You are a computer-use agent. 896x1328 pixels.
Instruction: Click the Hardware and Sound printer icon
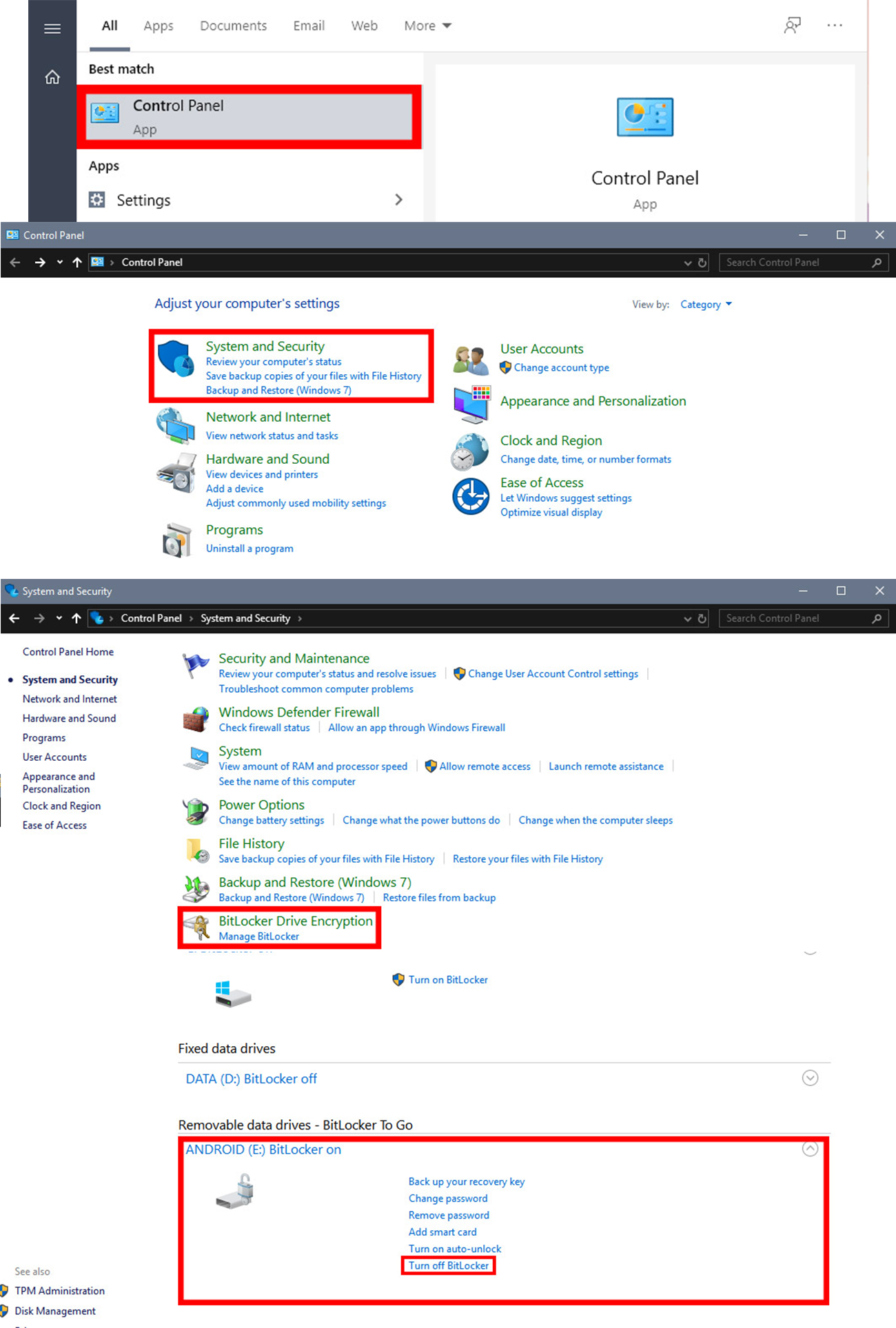(x=176, y=473)
